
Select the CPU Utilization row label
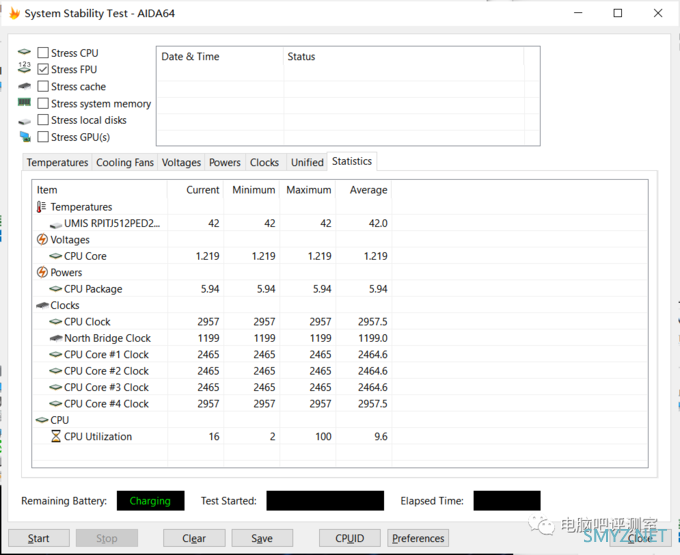pyautogui.click(x=98, y=437)
